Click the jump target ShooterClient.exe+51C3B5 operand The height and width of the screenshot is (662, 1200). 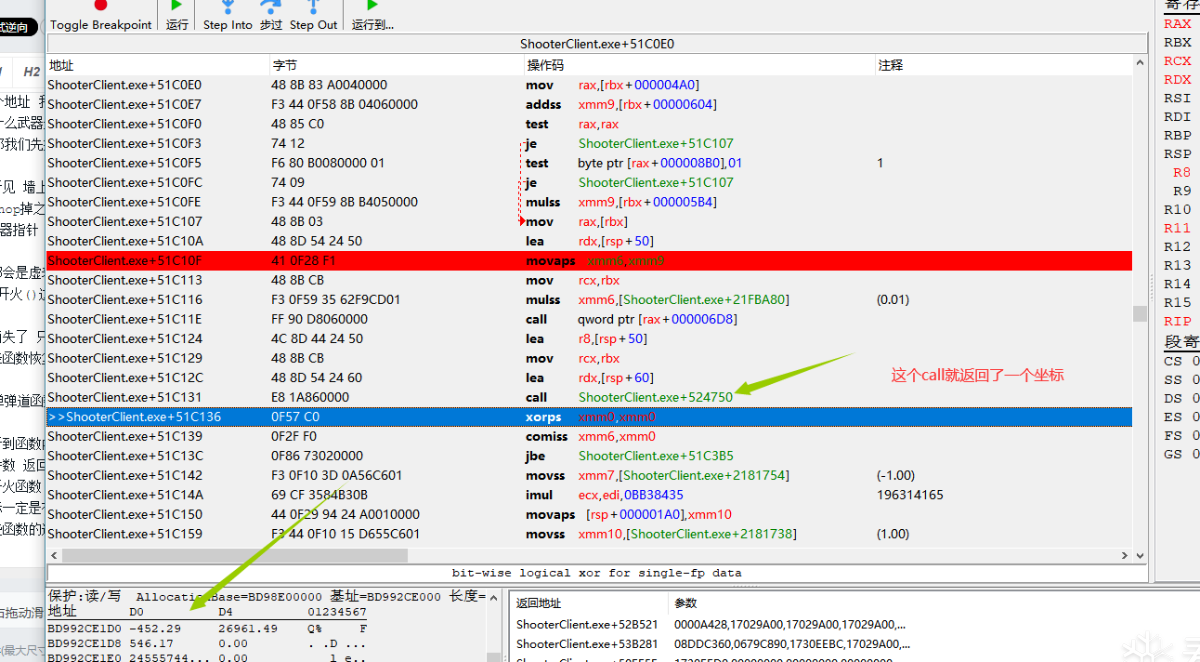click(656, 455)
